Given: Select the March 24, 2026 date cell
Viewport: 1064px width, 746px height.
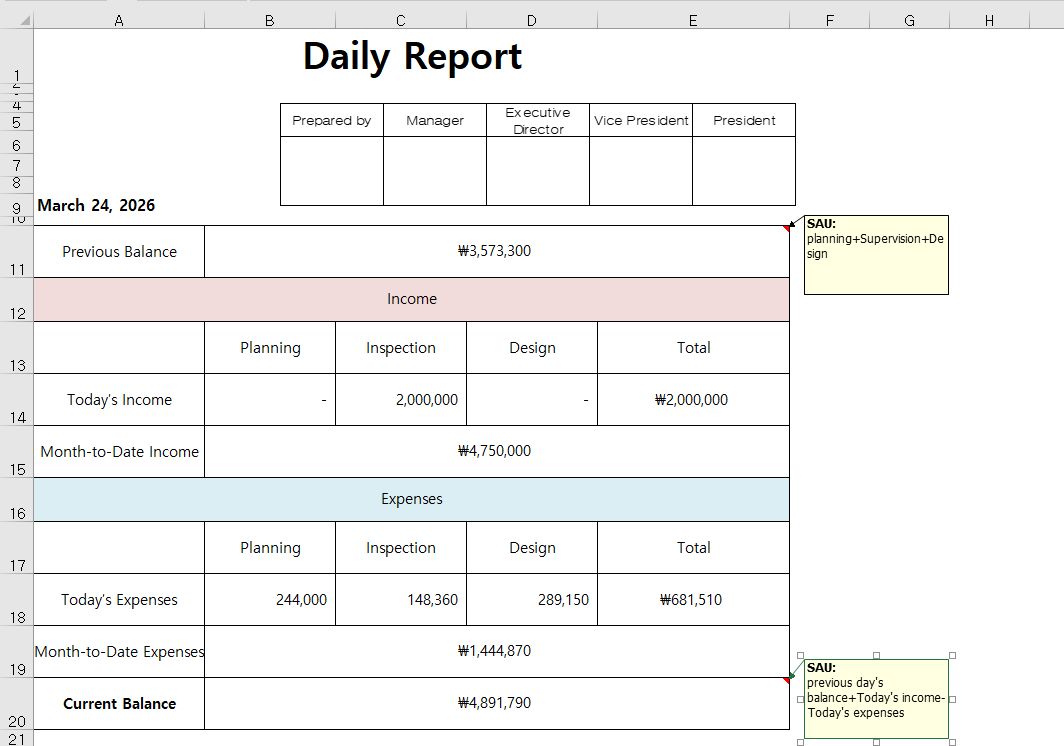Looking at the screenshot, I should point(97,206).
